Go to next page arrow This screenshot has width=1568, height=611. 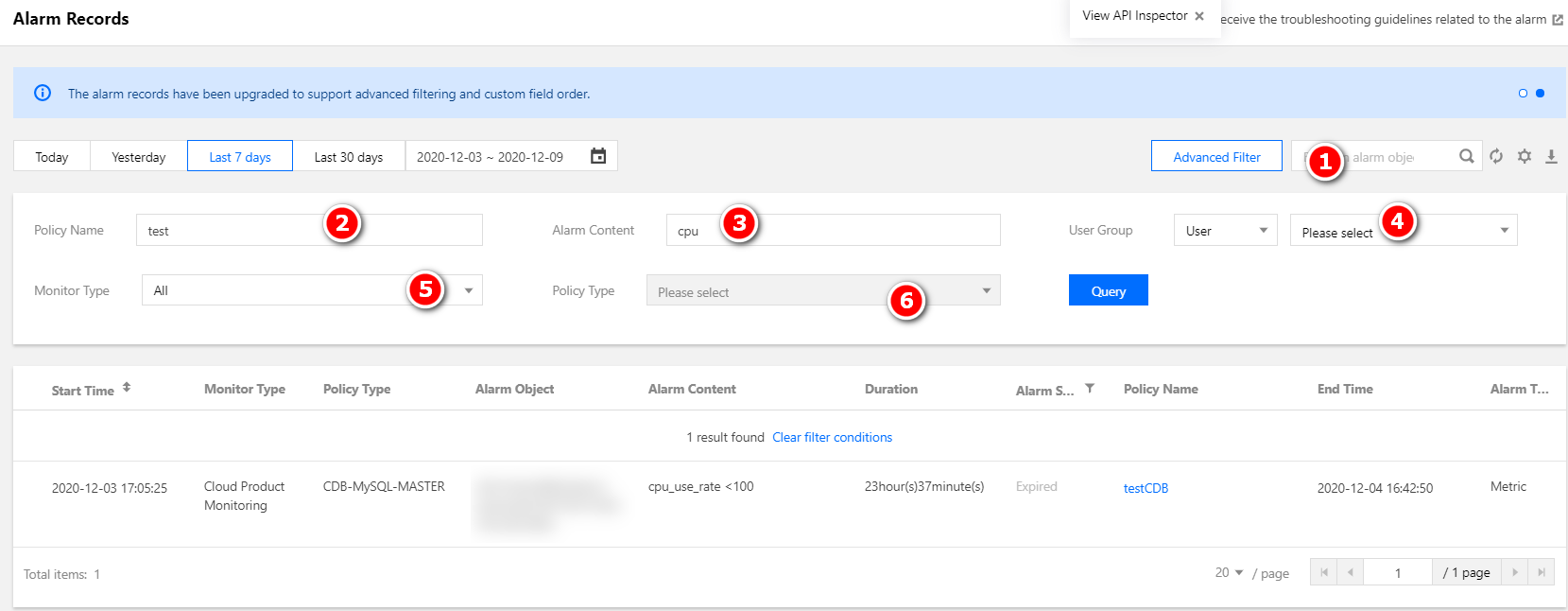tap(1515, 572)
